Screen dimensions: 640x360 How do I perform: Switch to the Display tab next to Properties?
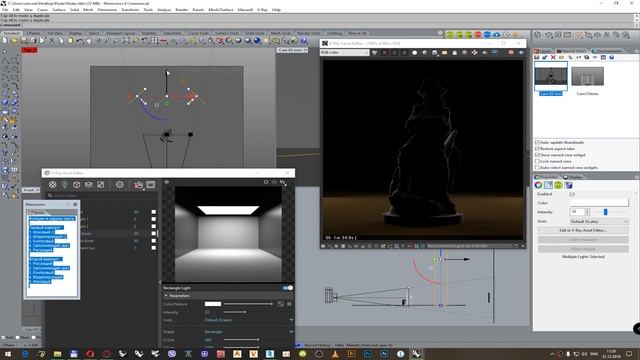(573, 177)
